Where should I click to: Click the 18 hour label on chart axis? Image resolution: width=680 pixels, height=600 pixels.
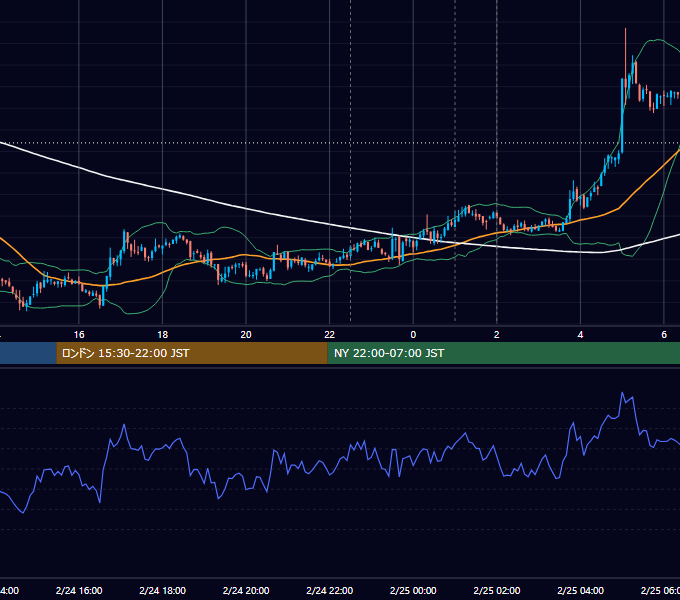point(162,335)
